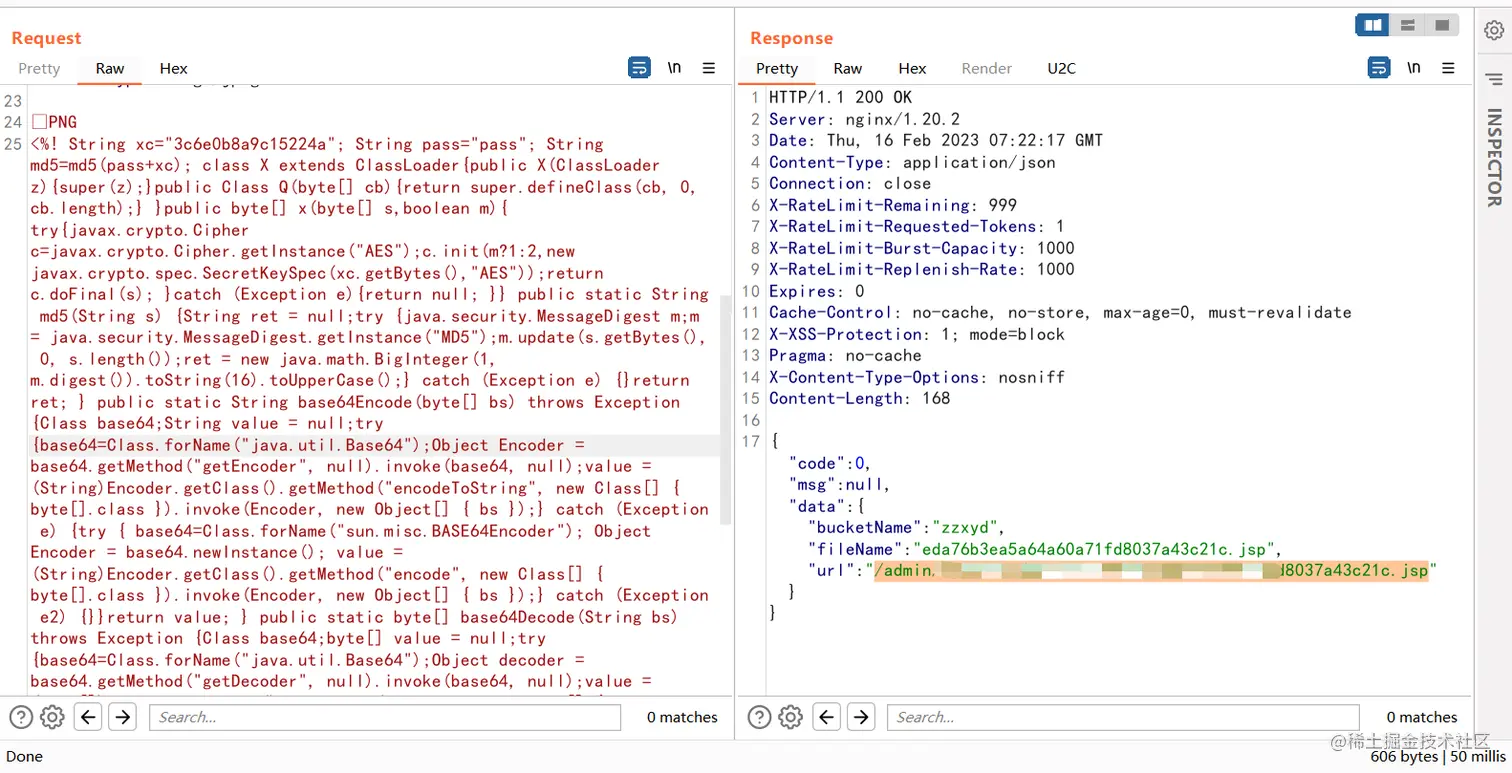The height and width of the screenshot is (773, 1512).
Task: Click the Pragma: no-cache header line
Action: tap(845, 355)
